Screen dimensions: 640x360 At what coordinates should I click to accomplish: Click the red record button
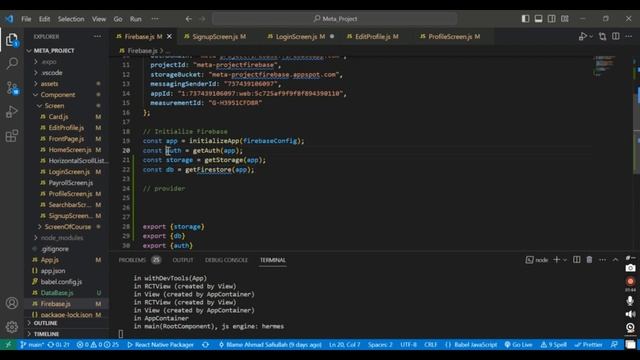point(630,281)
